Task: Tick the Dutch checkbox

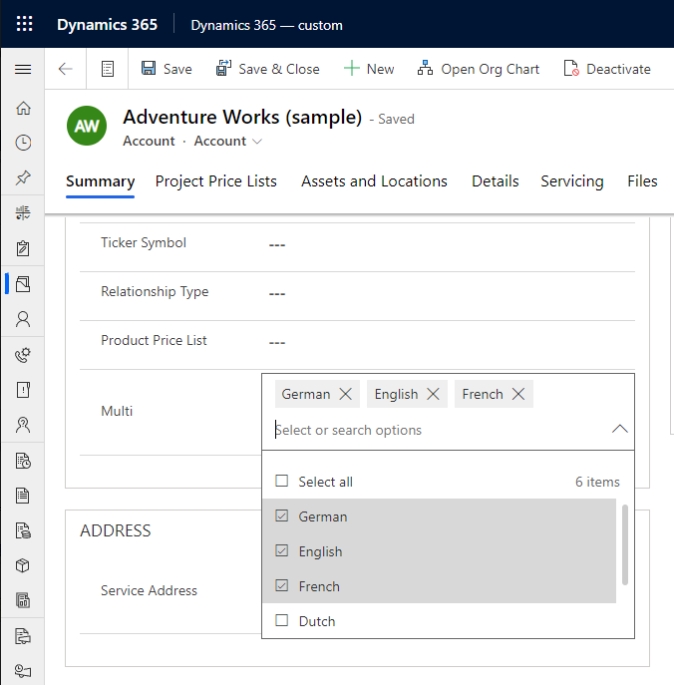Action: (x=282, y=620)
